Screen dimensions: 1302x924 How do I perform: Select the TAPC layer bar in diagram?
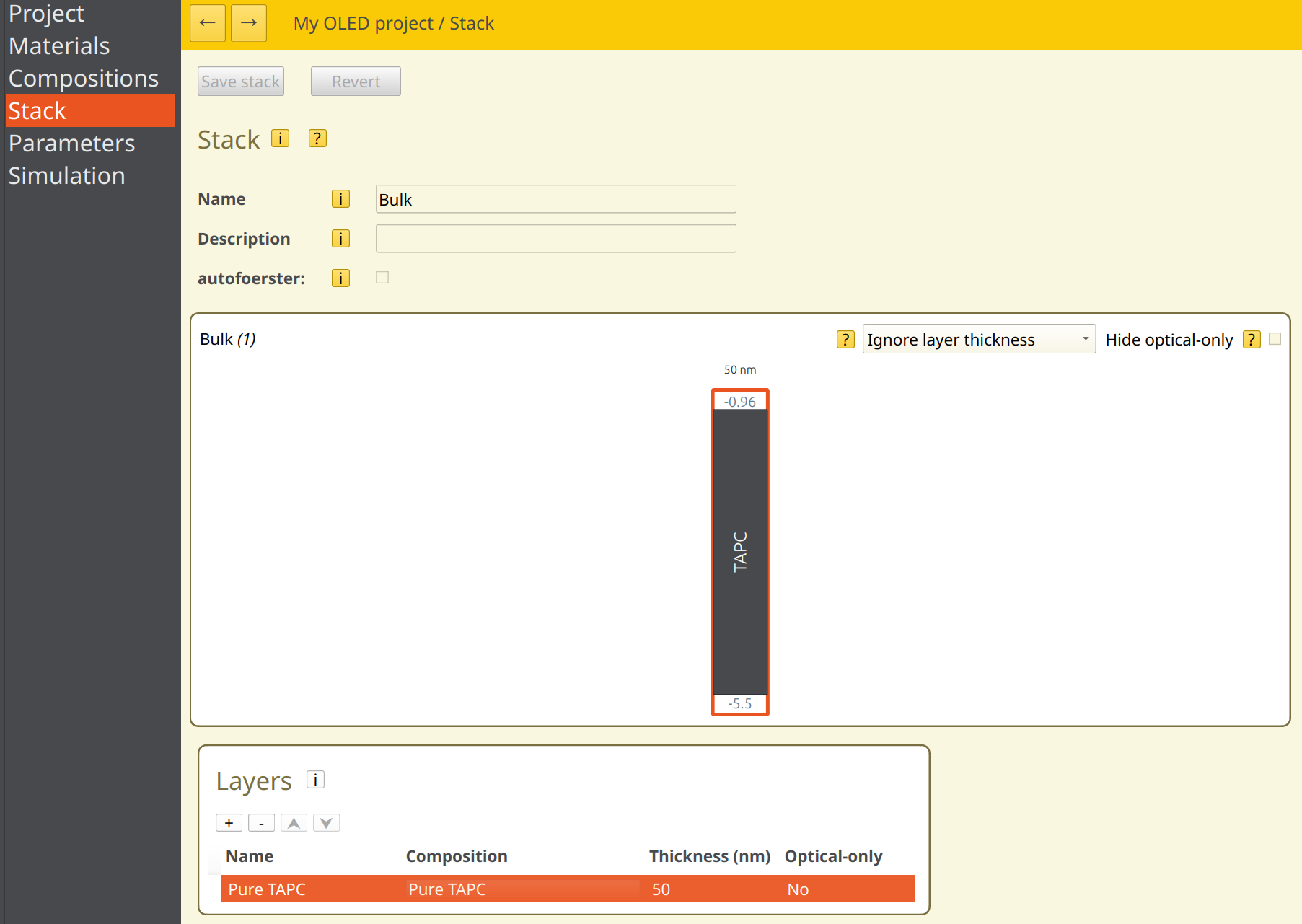740,552
